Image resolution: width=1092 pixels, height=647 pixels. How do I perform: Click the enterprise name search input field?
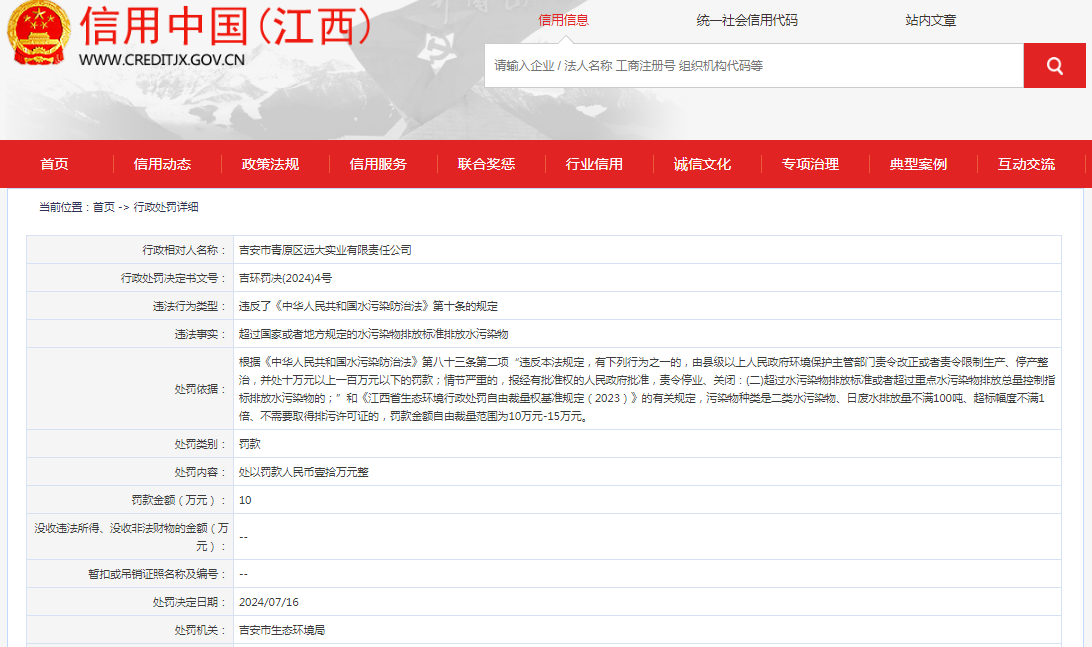tap(754, 66)
